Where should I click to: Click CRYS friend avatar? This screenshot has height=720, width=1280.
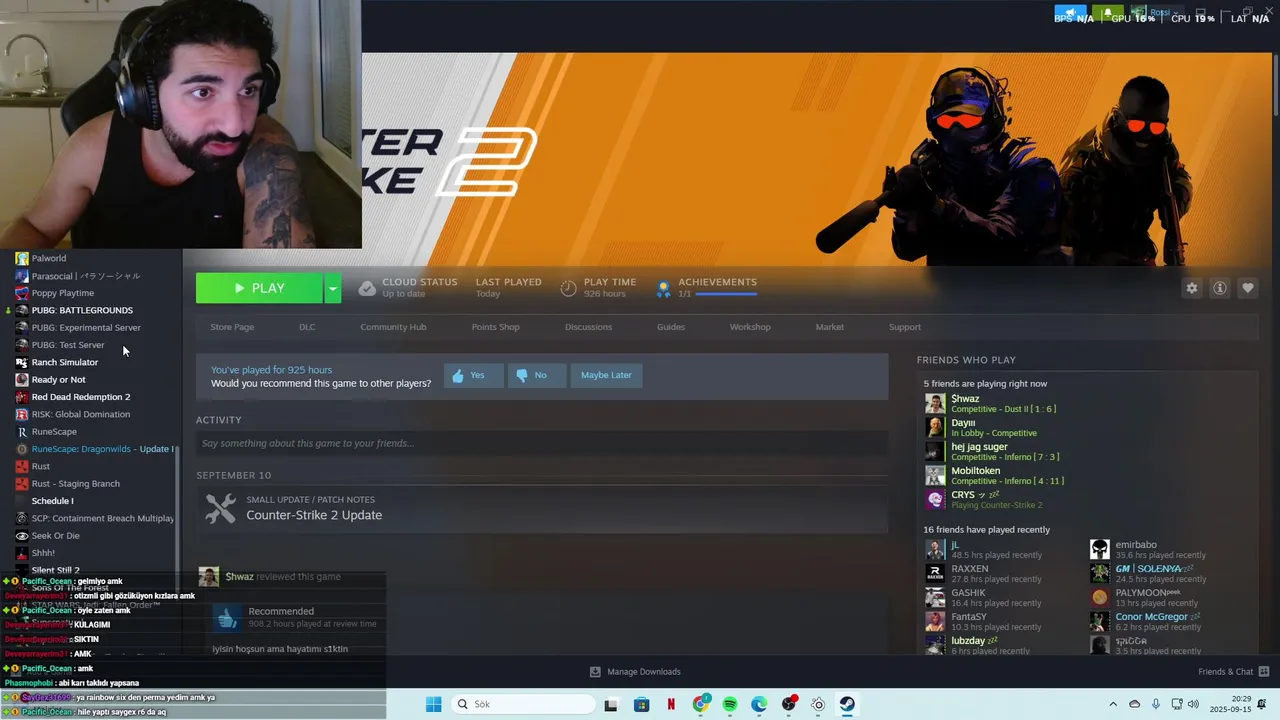[935, 499]
